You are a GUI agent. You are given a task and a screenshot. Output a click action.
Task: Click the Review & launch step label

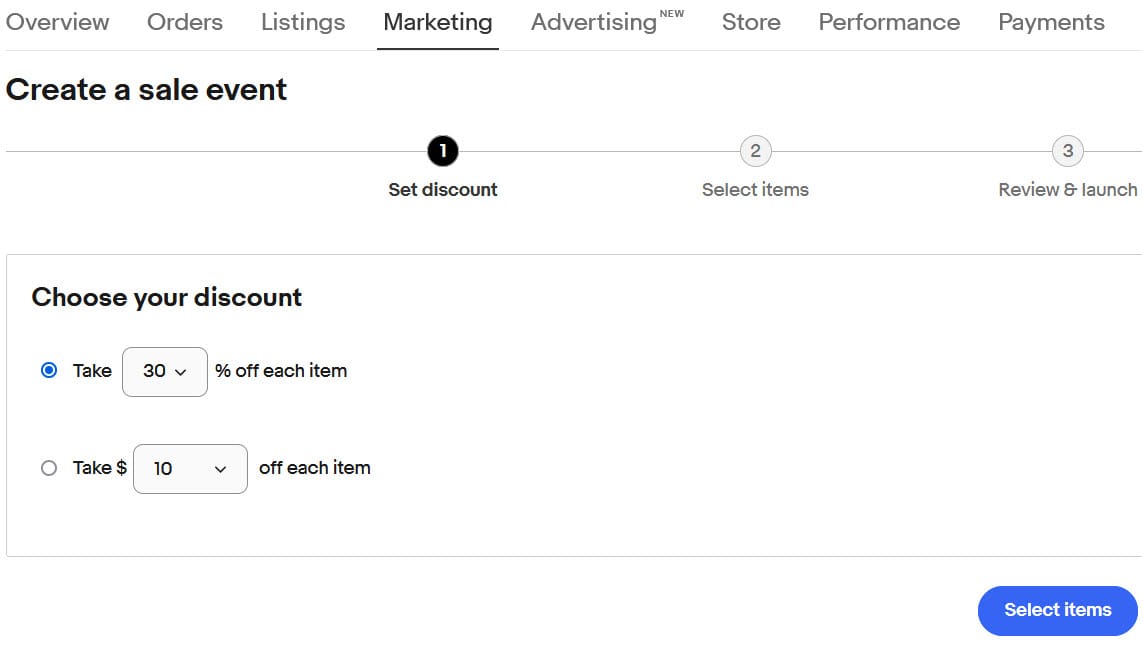click(x=1067, y=190)
